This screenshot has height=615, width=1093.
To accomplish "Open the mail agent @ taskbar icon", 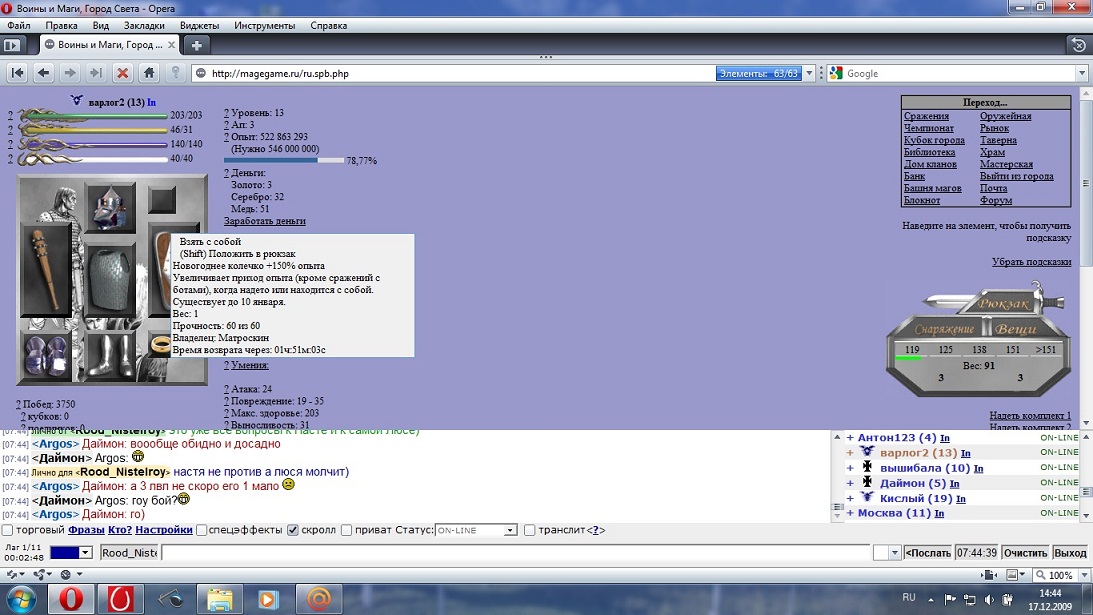I will tap(319, 598).
